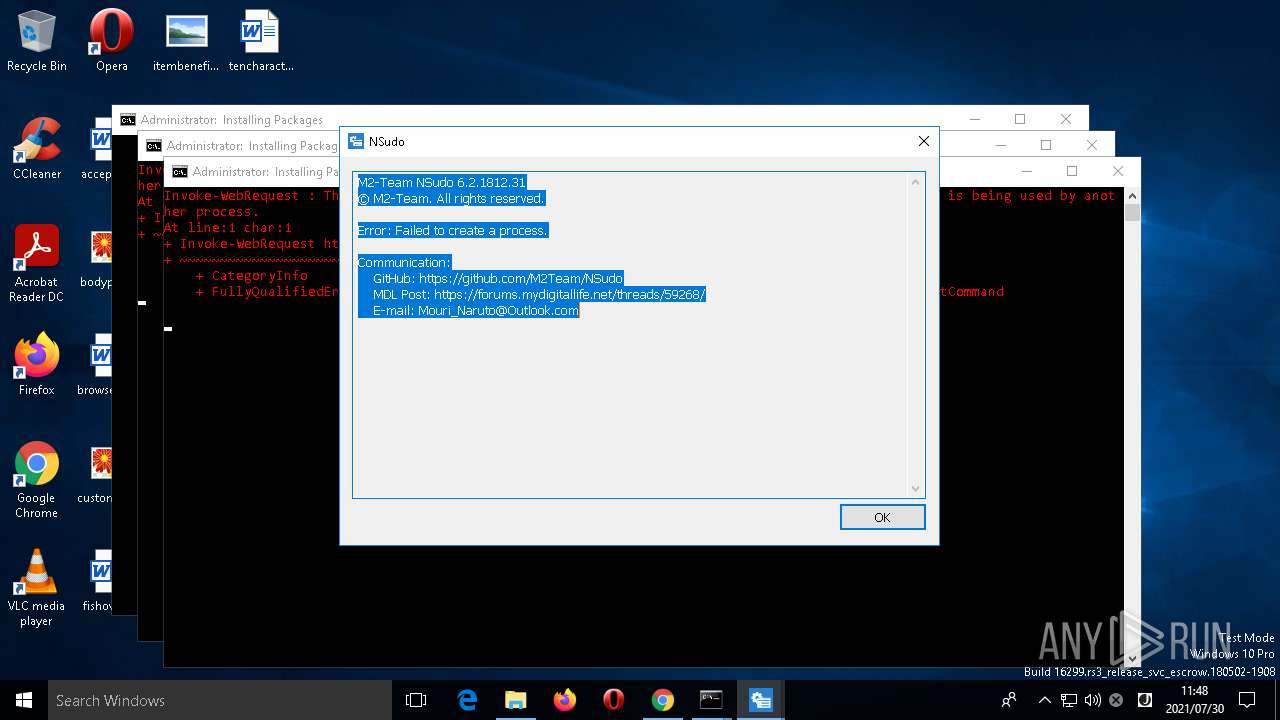Open the Opera desktop shortcut
This screenshot has width=1280, height=720.
point(112,42)
